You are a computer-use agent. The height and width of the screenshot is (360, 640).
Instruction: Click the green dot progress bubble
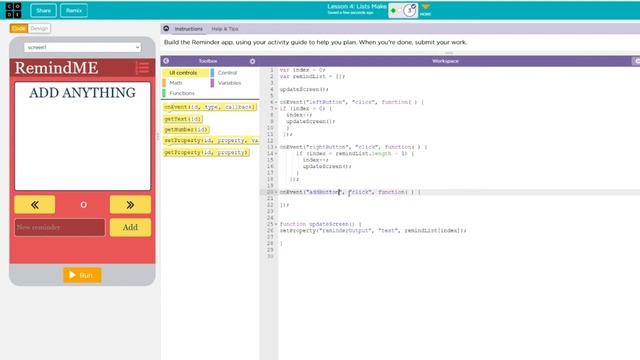point(393,11)
